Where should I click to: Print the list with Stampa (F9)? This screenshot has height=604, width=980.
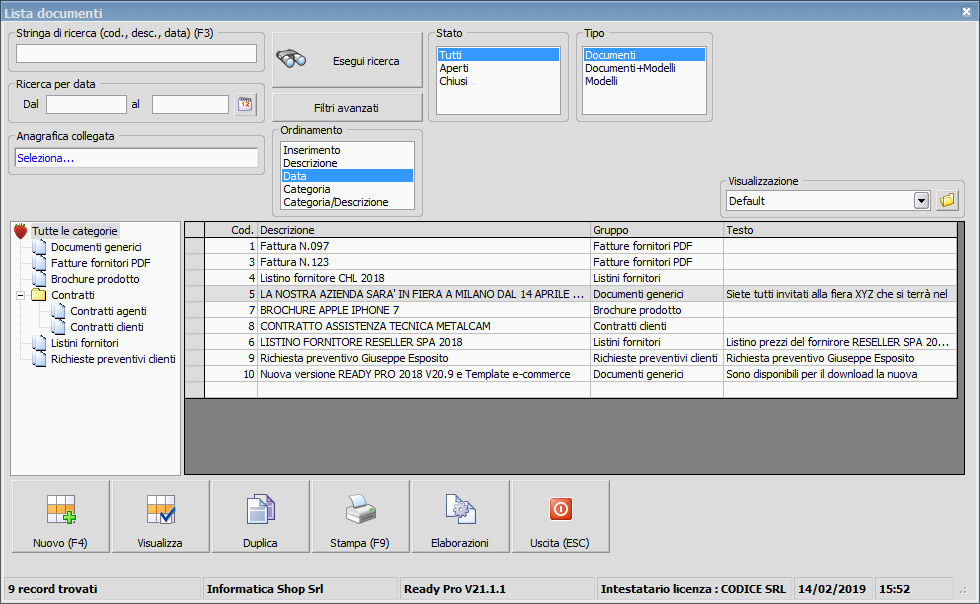[x=361, y=516]
